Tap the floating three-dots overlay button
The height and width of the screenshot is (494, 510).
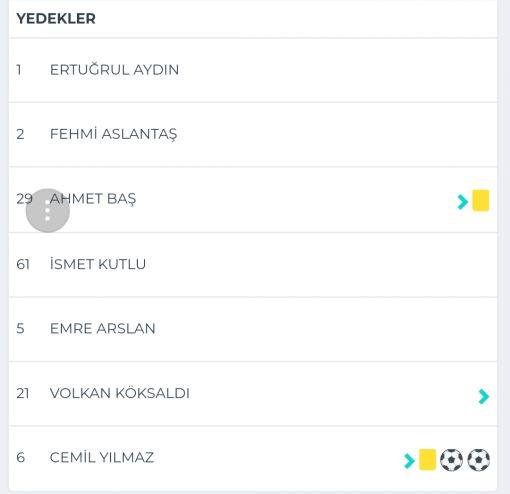[48, 210]
